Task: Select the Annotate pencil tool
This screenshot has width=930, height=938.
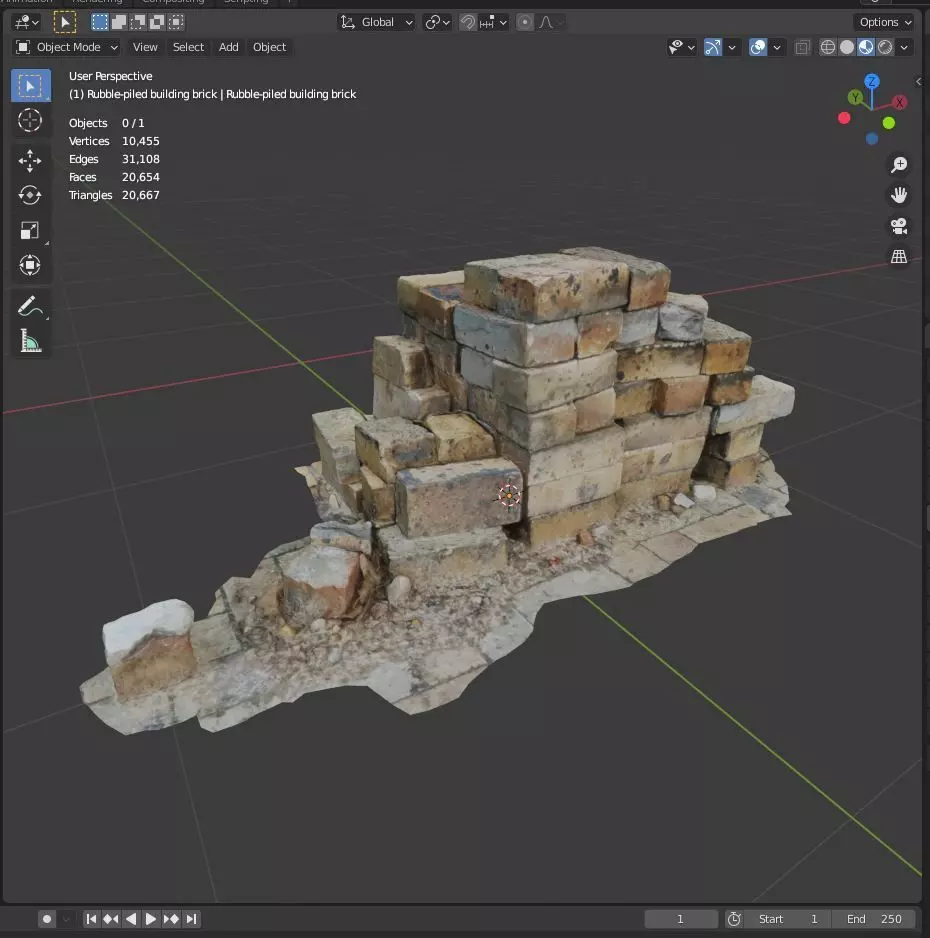Action: pos(30,306)
